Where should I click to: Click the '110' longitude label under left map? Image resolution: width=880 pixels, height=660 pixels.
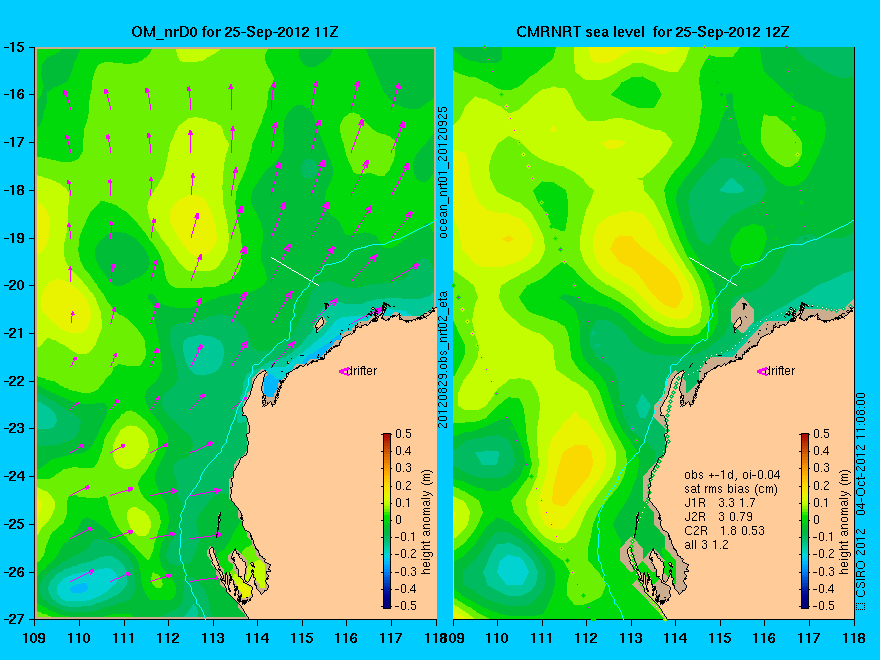tap(79, 638)
